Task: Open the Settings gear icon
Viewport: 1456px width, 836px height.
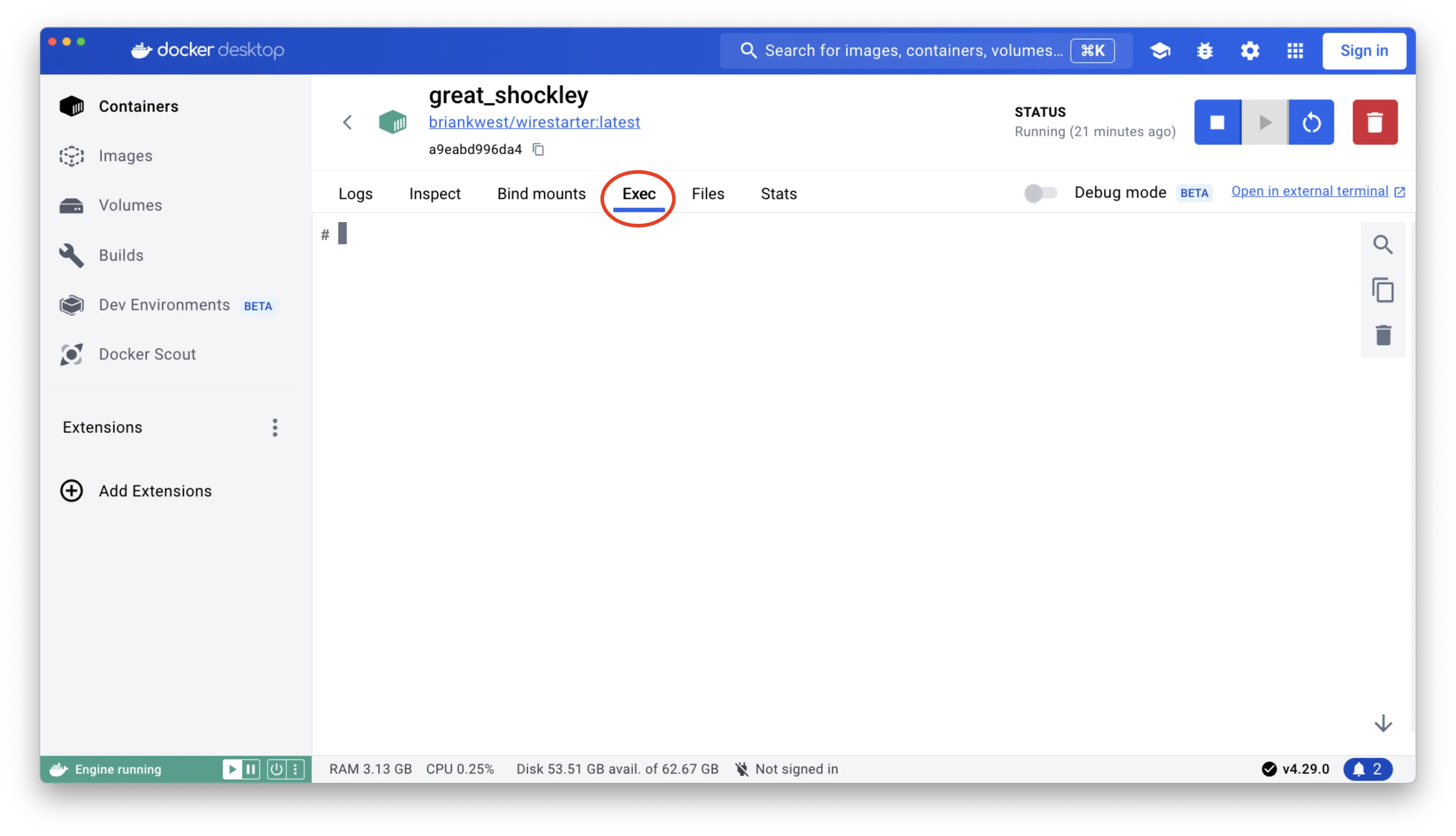Action: 1250,51
